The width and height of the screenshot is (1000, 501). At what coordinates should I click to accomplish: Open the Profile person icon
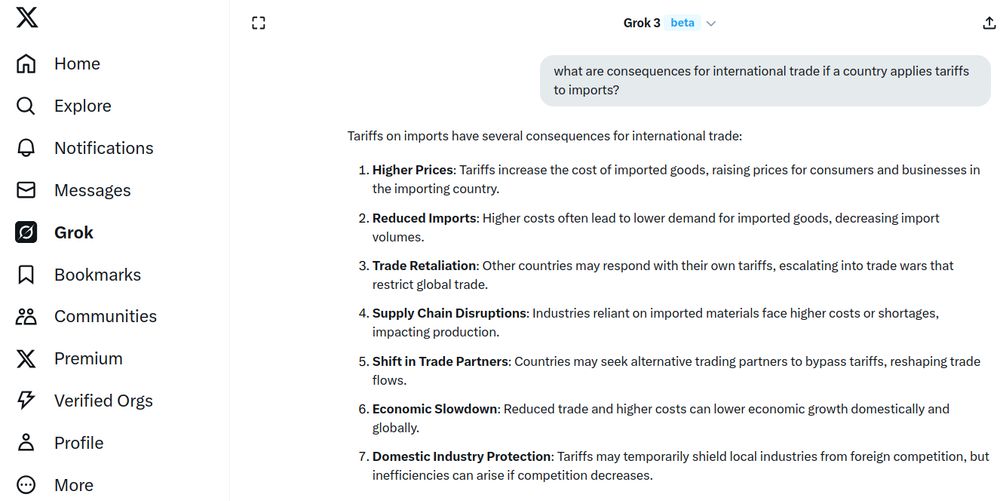[26, 443]
